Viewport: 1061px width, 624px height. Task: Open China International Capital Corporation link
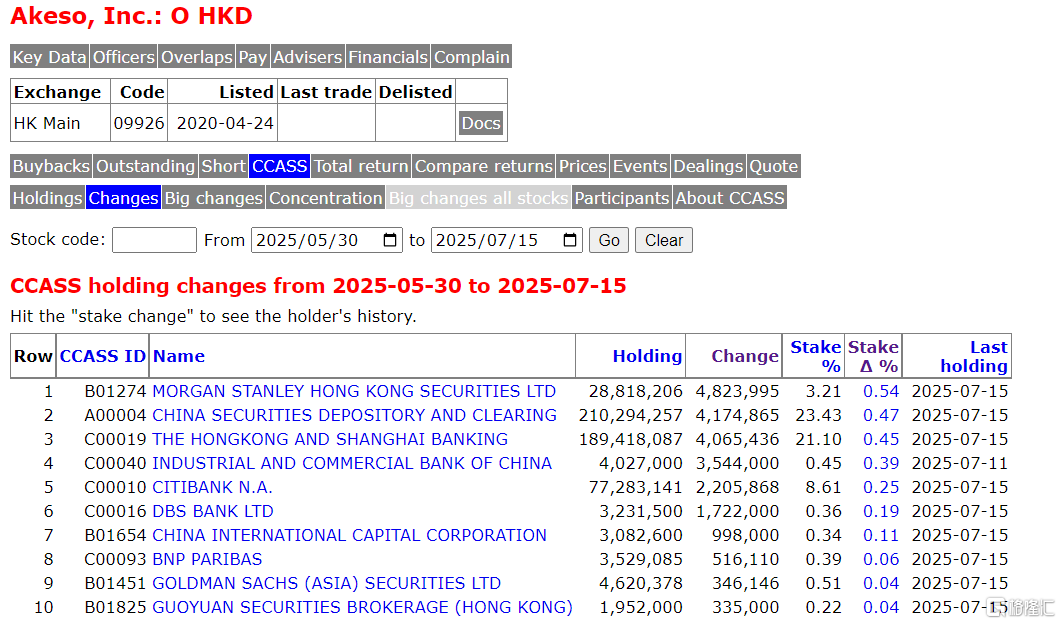(x=349, y=535)
